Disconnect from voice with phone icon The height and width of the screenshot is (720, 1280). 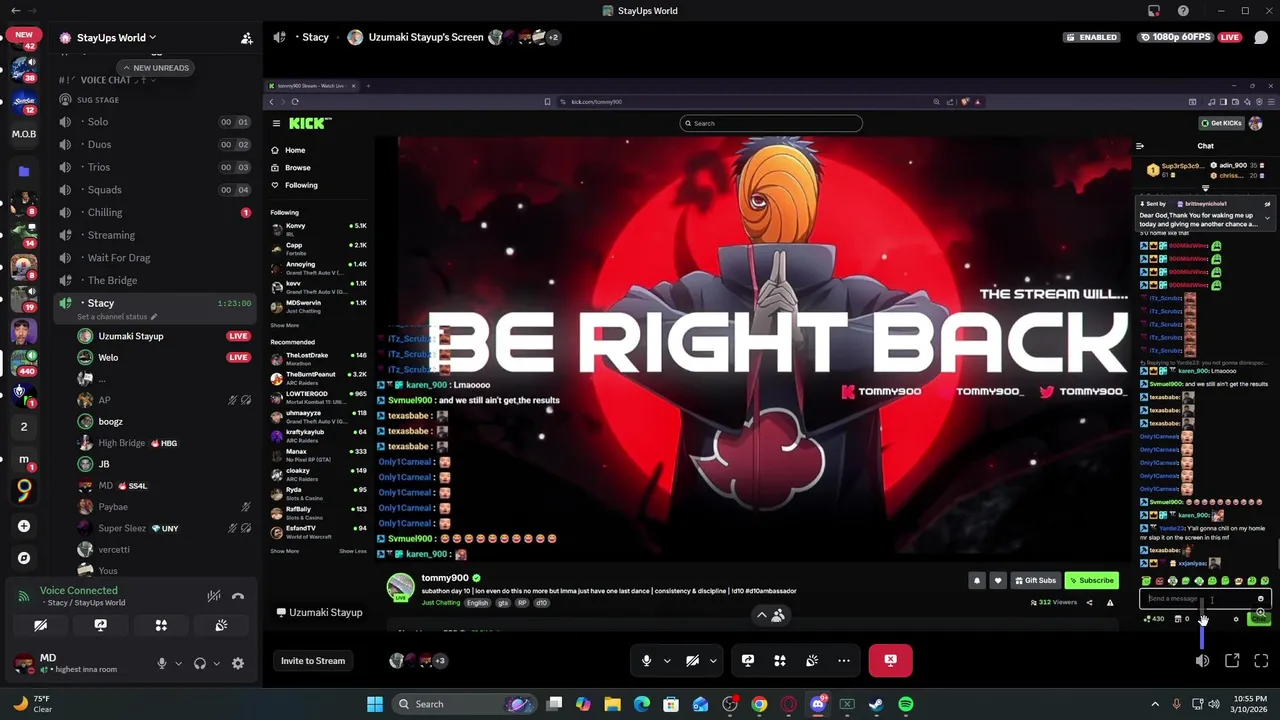tap(238, 596)
